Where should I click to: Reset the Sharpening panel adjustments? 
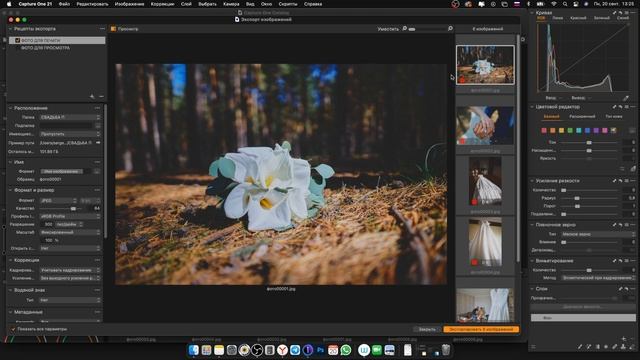620,181
